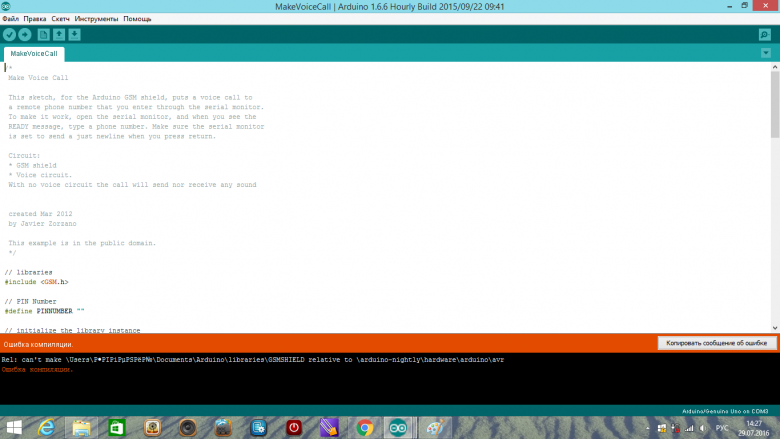Switch the РУС input language indicator
The image size is (780, 439).
coord(722,428)
